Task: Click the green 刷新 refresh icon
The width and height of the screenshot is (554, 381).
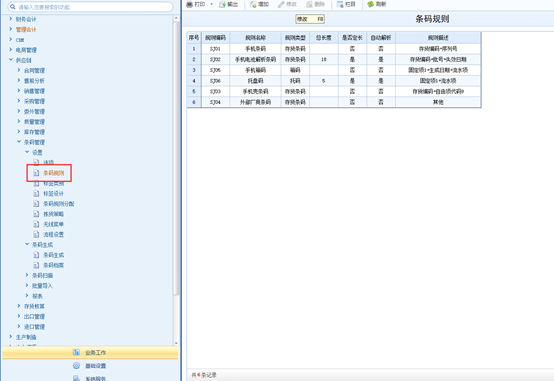Action: [x=371, y=4]
